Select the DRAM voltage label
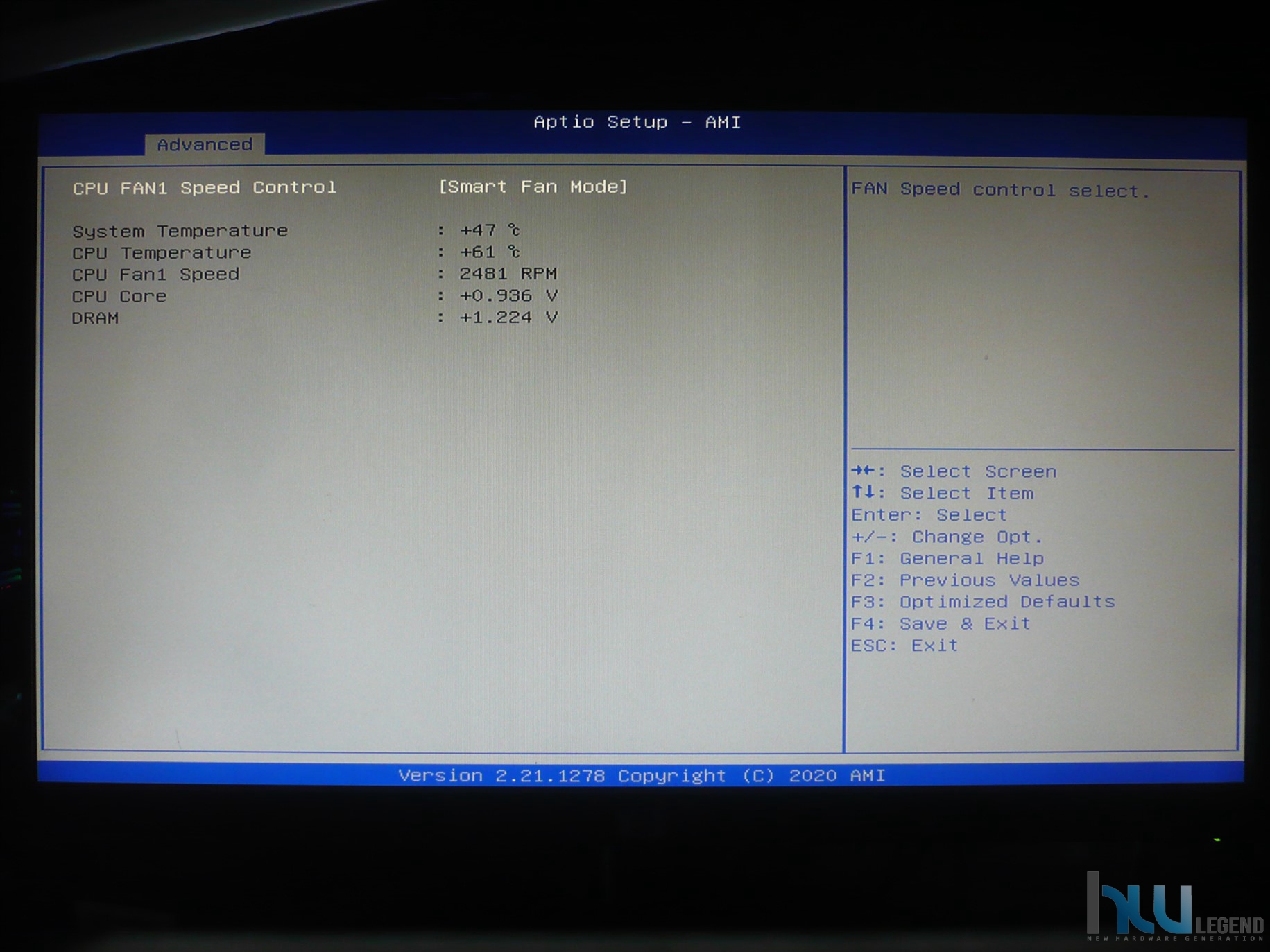This screenshot has height=952, width=1270. click(95, 318)
